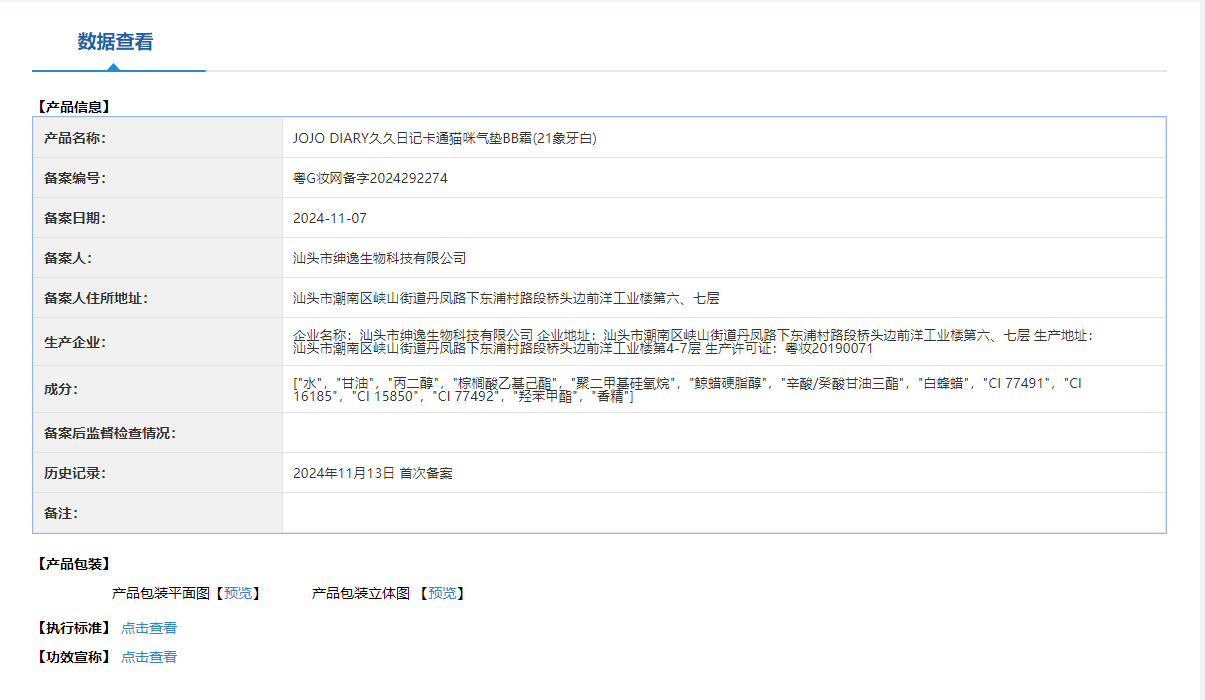
Task: Click the 产品包装立体图 label
Action: [361, 593]
